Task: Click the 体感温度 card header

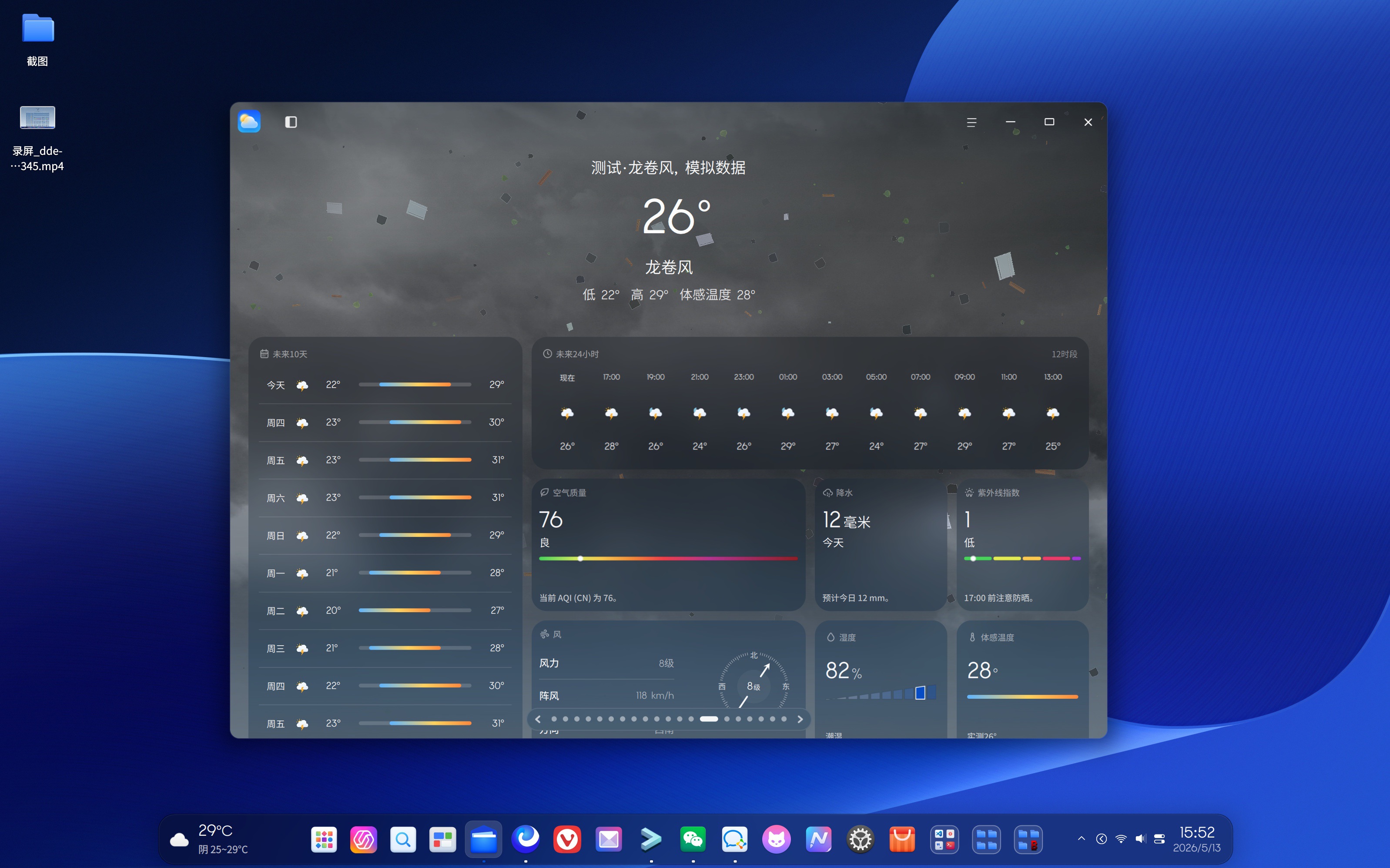Action: (991, 637)
